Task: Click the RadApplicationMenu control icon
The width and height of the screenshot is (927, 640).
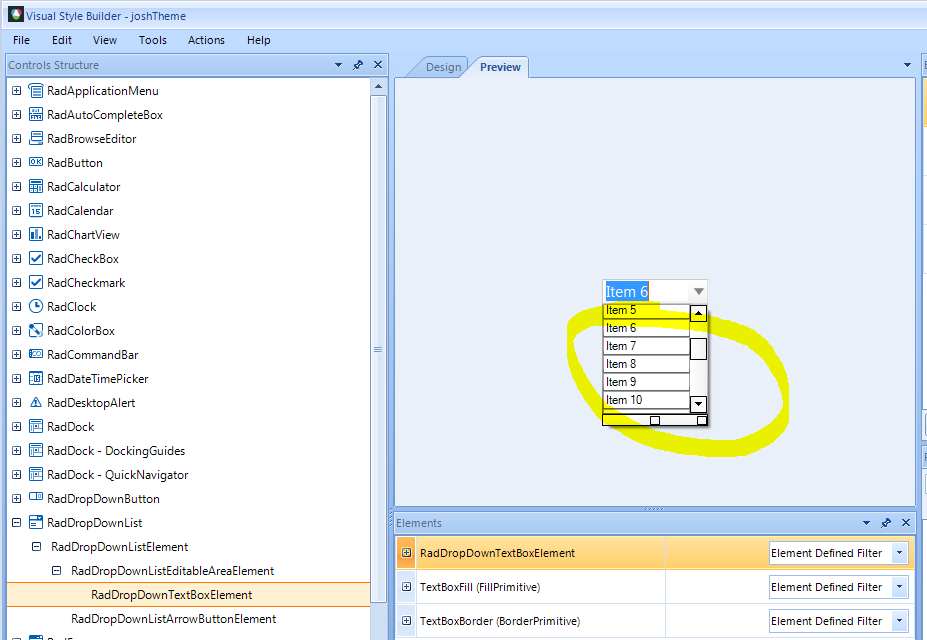Action: [x=36, y=90]
